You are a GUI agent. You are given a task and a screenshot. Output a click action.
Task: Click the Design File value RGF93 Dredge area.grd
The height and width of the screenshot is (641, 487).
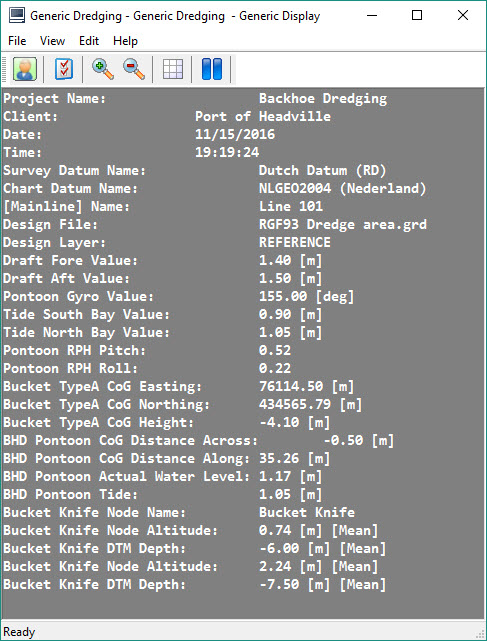[343, 224]
